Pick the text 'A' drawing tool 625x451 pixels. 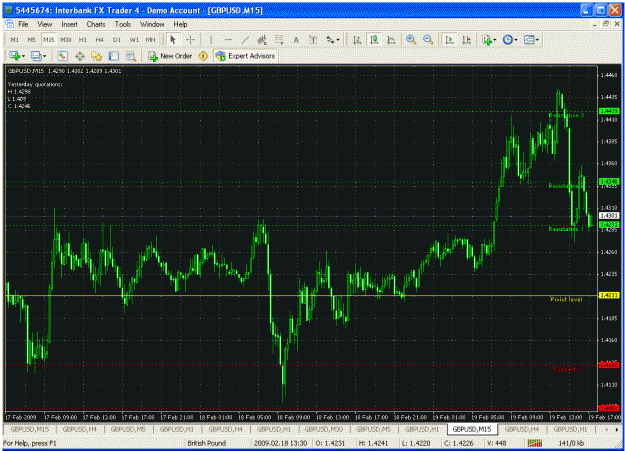pyautogui.click(x=296, y=40)
